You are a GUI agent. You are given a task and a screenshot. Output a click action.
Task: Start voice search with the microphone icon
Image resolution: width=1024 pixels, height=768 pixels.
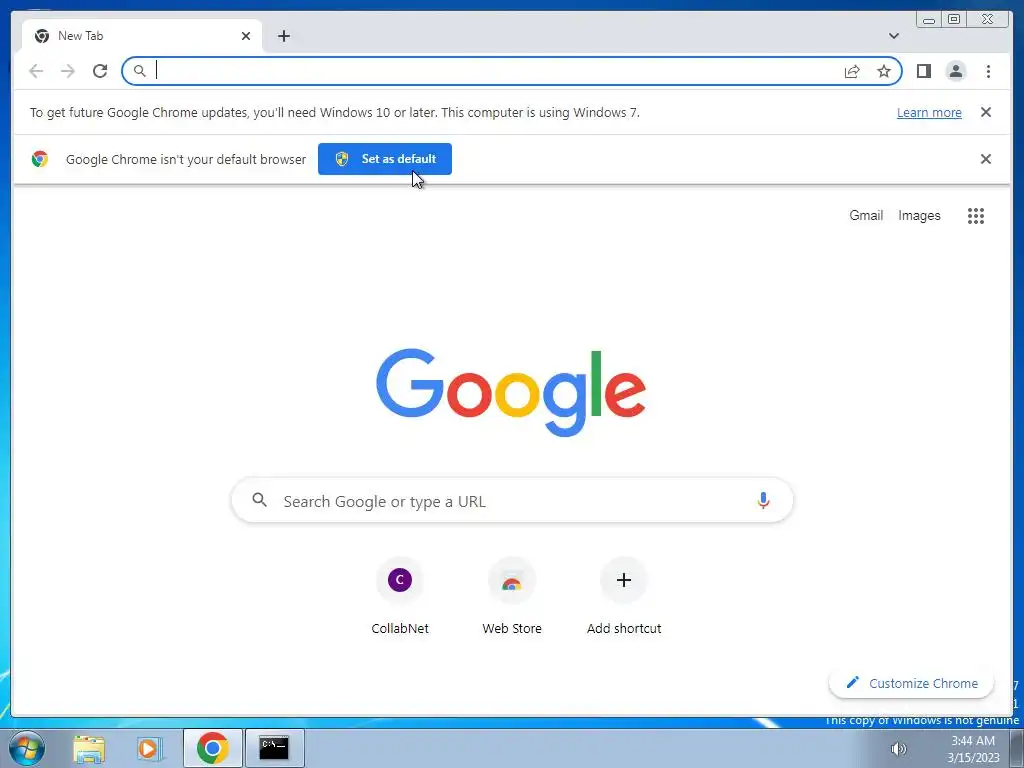763,501
